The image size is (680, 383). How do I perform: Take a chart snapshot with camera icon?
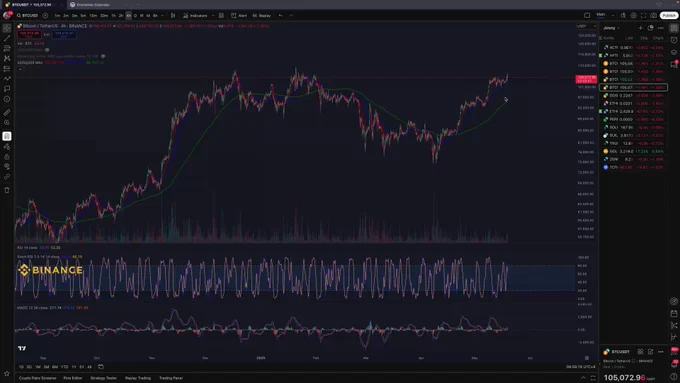pyautogui.click(x=654, y=16)
